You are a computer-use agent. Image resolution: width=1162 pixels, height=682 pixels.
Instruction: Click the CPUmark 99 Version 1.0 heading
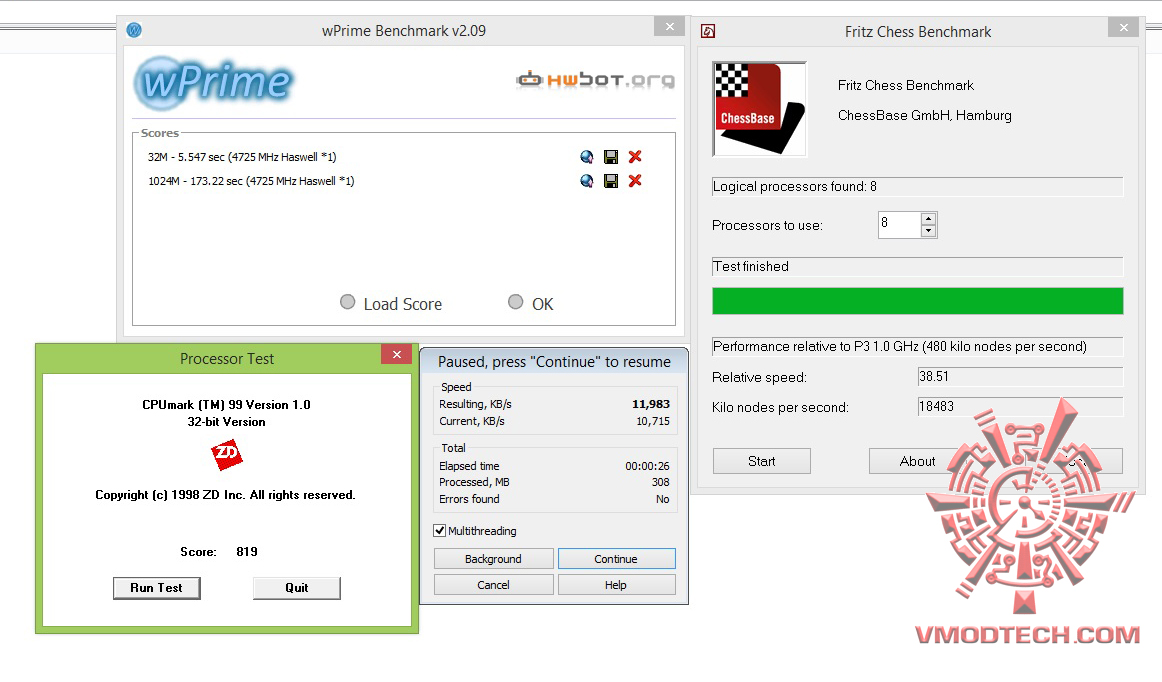coord(226,405)
